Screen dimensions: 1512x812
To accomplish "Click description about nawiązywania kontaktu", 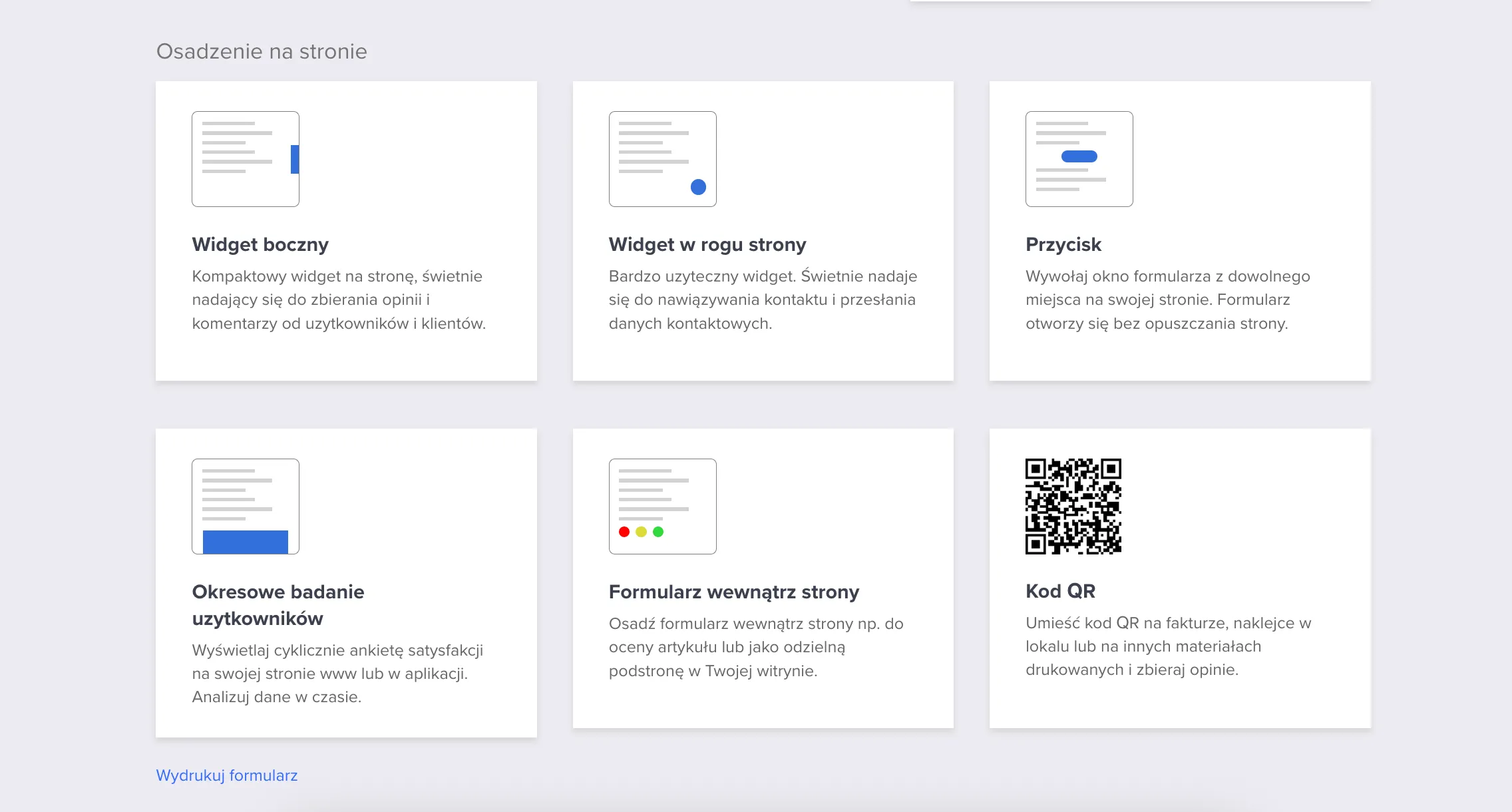I will coord(763,300).
